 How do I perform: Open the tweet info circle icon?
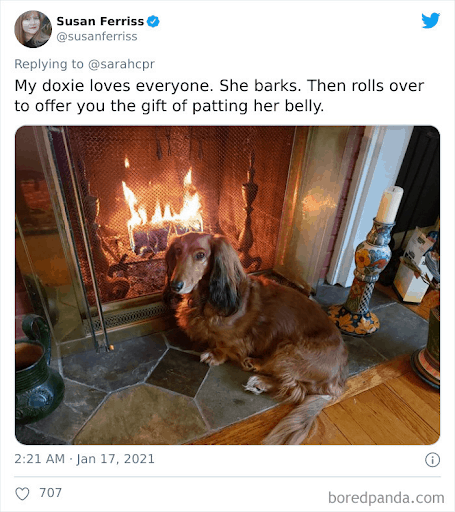(432, 460)
